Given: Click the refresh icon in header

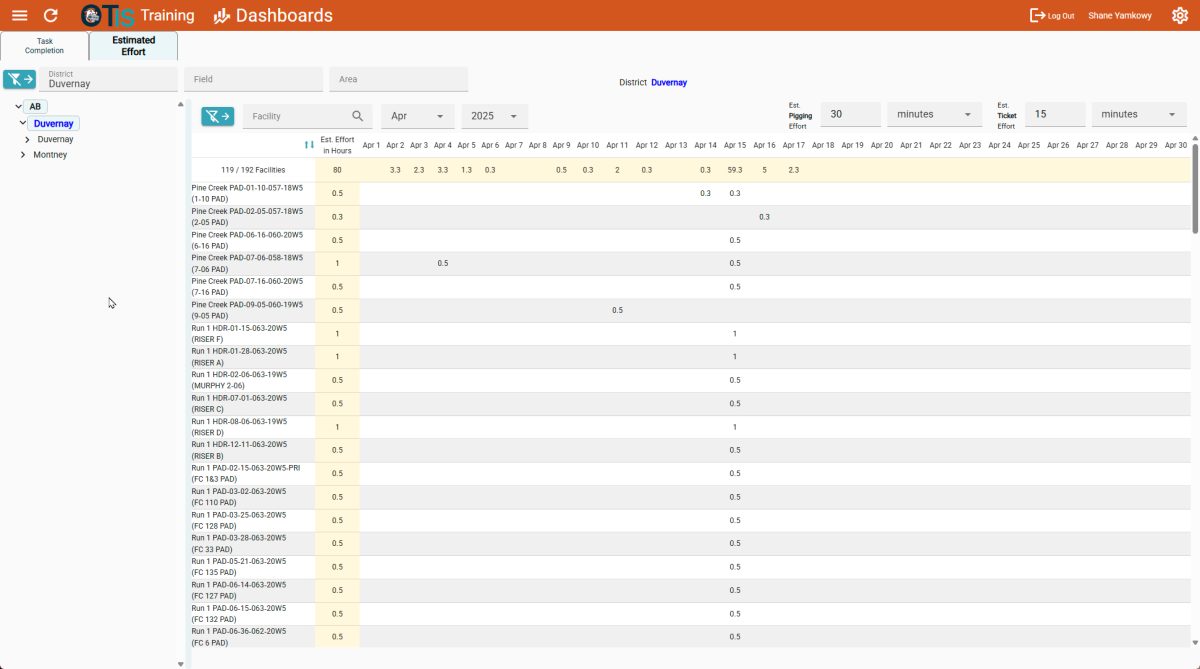Looking at the screenshot, I should [51, 15].
